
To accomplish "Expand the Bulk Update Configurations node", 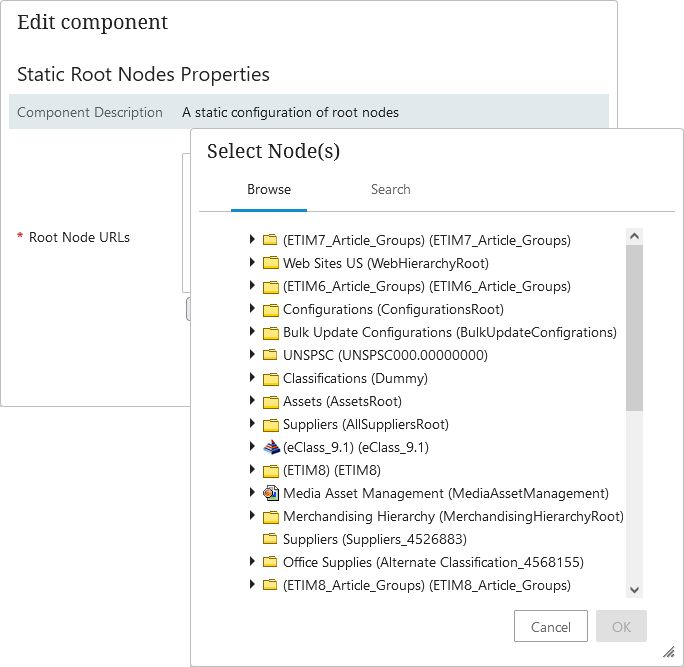I will click(x=253, y=332).
